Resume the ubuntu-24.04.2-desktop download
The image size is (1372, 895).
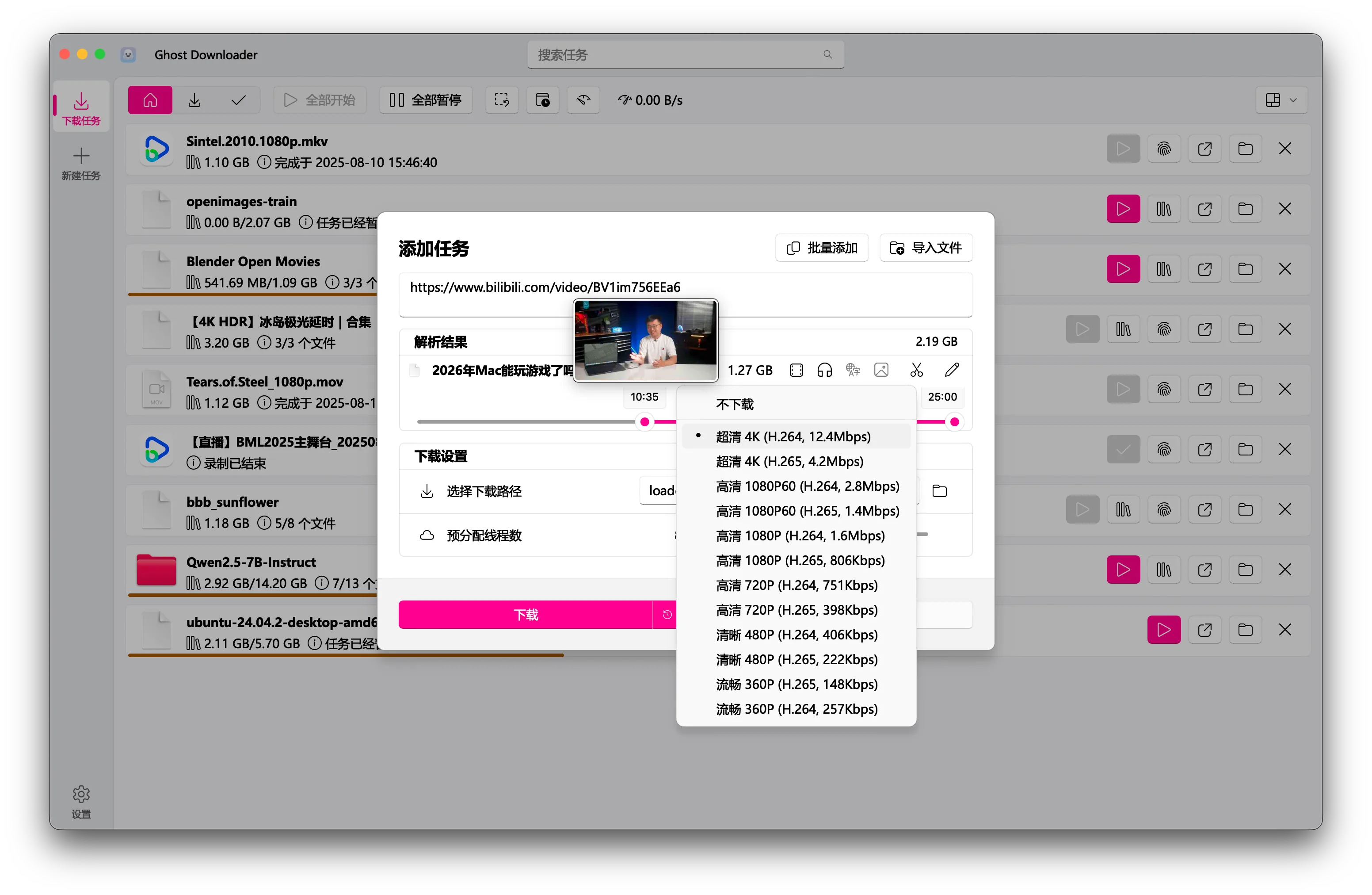click(1164, 630)
